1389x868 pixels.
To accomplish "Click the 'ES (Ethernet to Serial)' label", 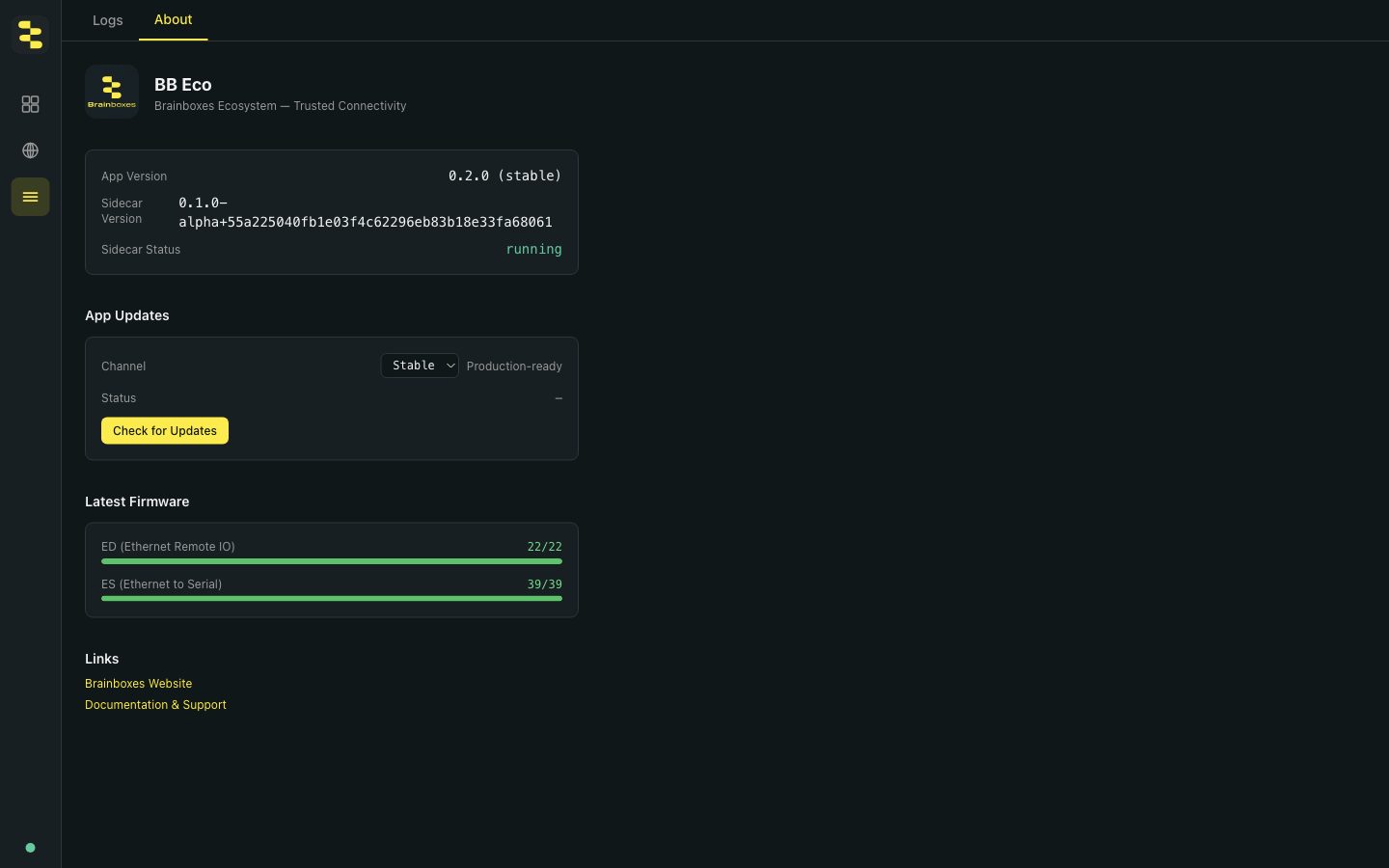I will pos(161,584).
